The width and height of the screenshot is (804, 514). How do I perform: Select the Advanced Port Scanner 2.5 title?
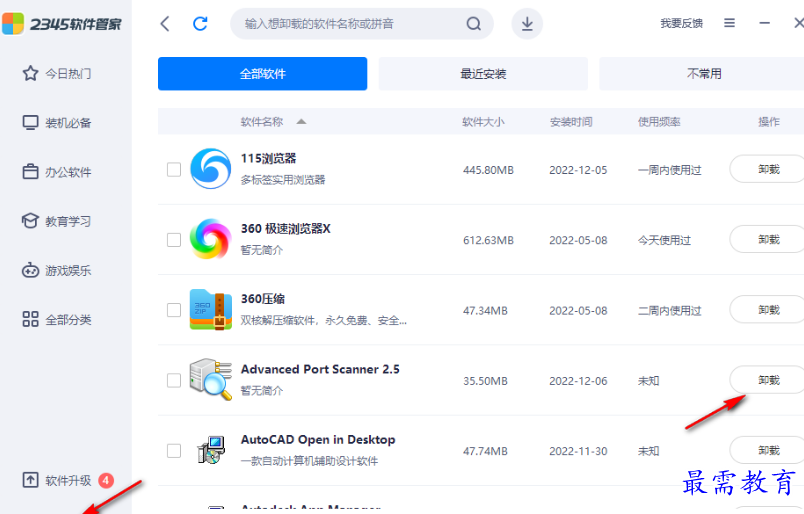(x=320, y=369)
